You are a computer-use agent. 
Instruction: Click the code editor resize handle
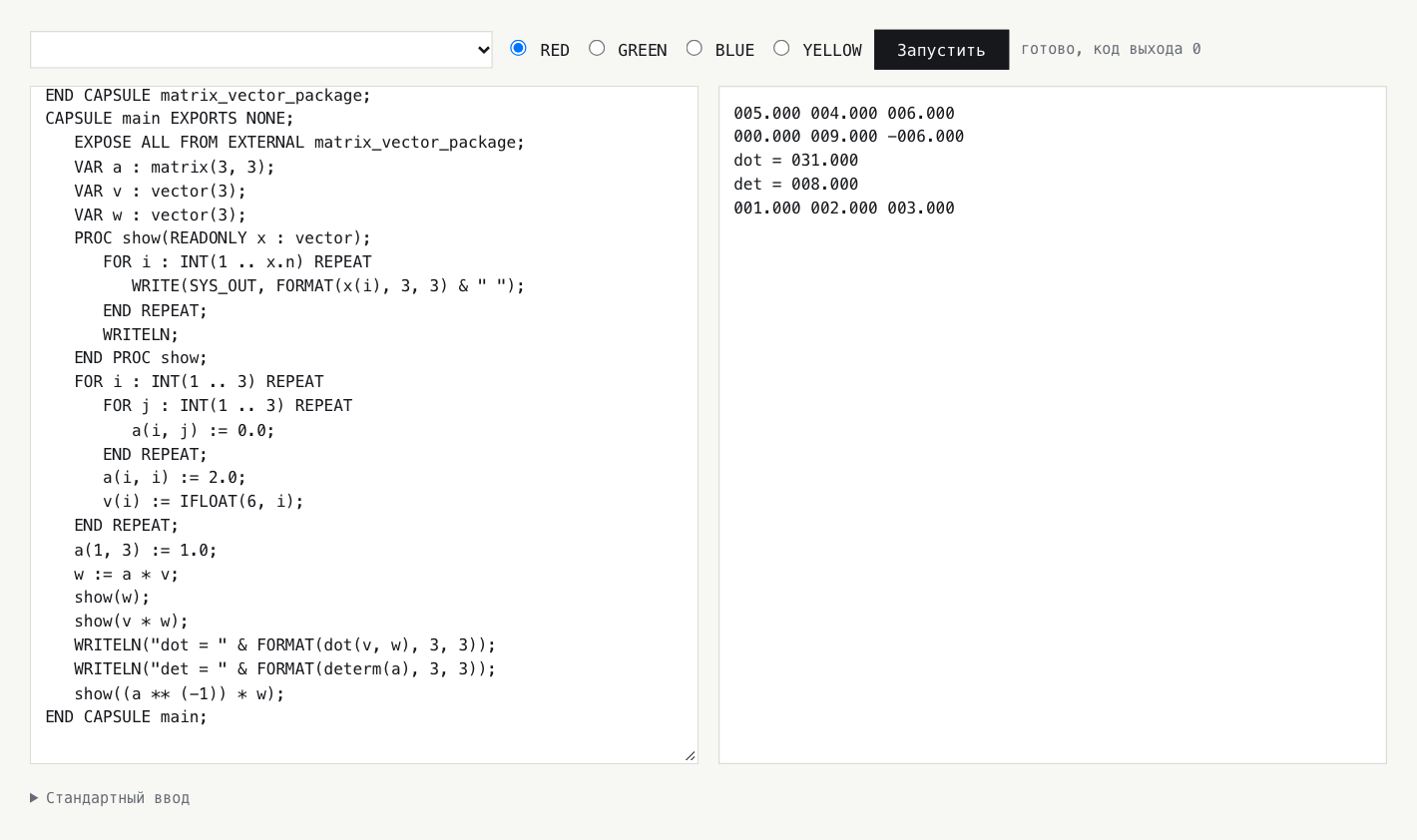pos(690,755)
